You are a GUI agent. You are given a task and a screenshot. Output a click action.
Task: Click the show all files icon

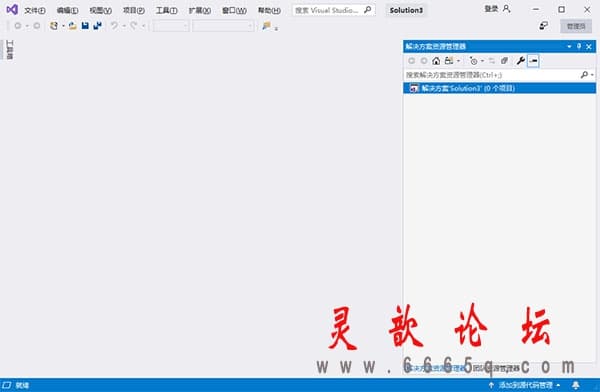point(504,60)
